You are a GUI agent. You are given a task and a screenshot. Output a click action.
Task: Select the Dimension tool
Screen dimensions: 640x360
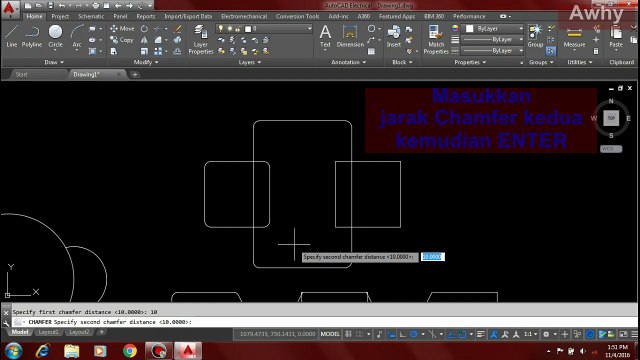(350, 36)
